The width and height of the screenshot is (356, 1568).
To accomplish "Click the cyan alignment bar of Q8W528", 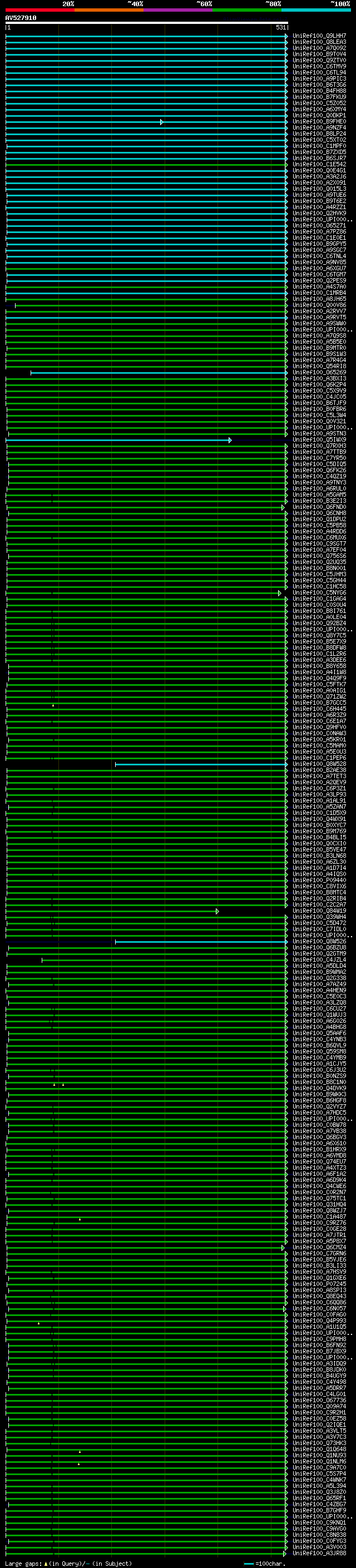I will [x=201, y=764].
